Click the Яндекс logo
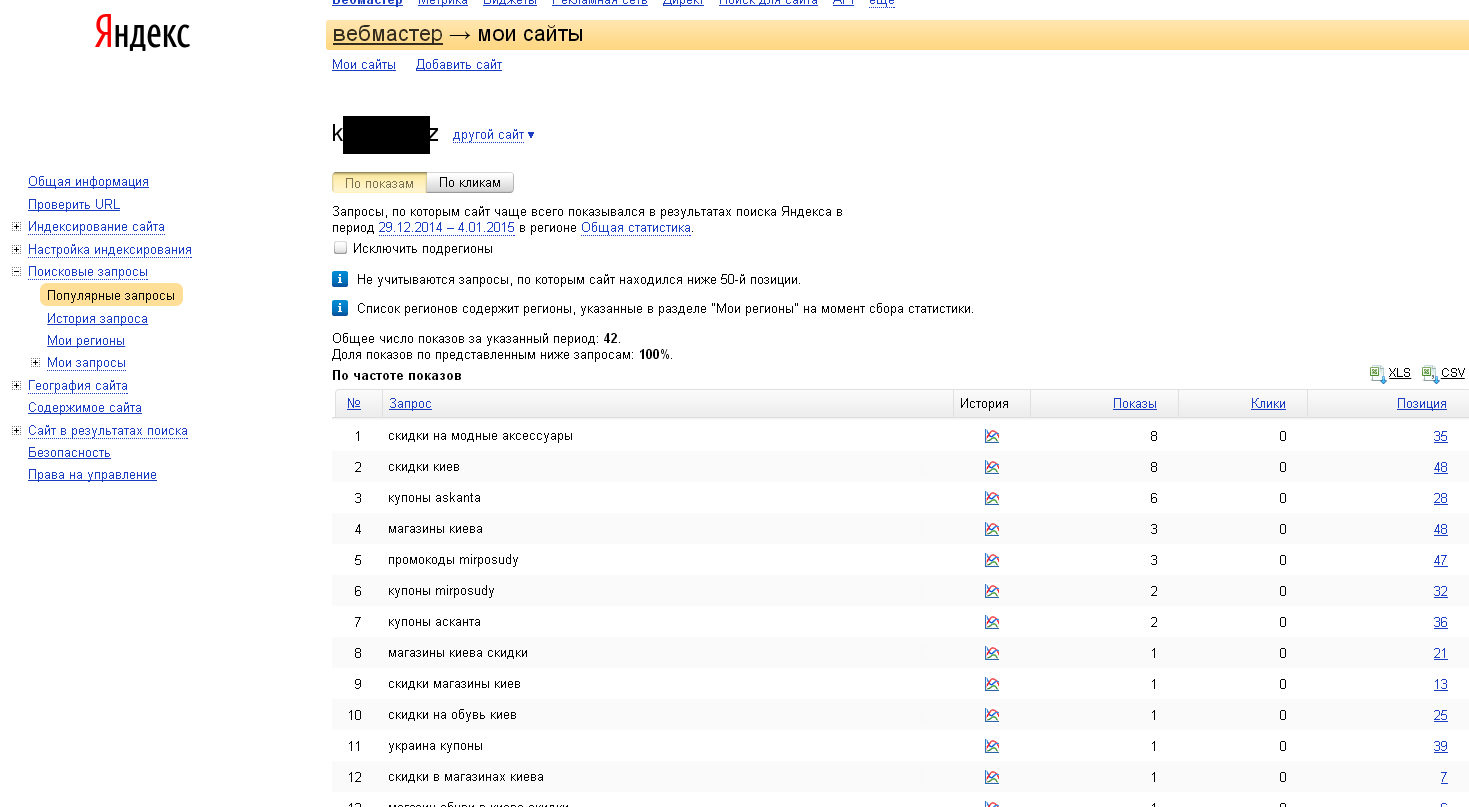Image resolution: width=1469 pixels, height=807 pixels. pos(142,33)
